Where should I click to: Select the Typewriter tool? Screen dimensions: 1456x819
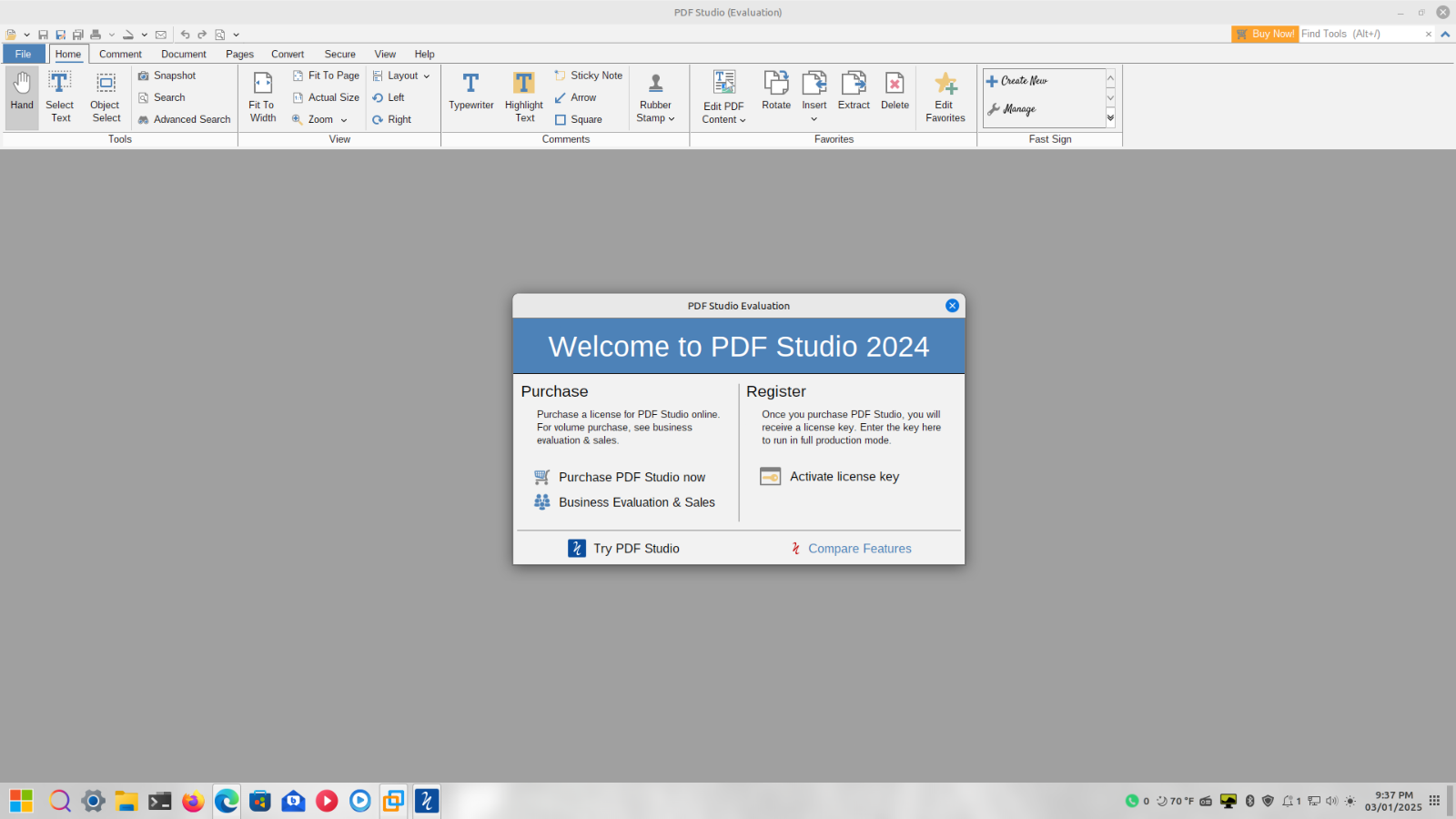coord(471,92)
